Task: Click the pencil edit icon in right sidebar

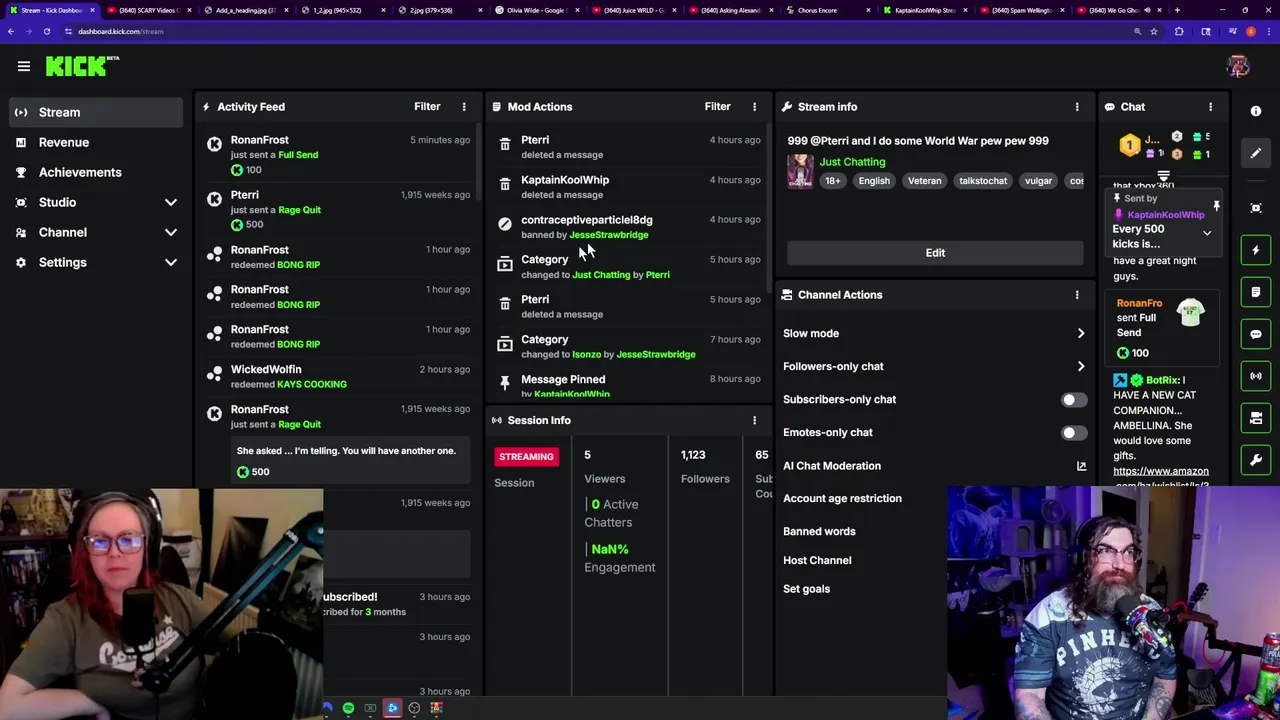Action: pyautogui.click(x=1256, y=153)
